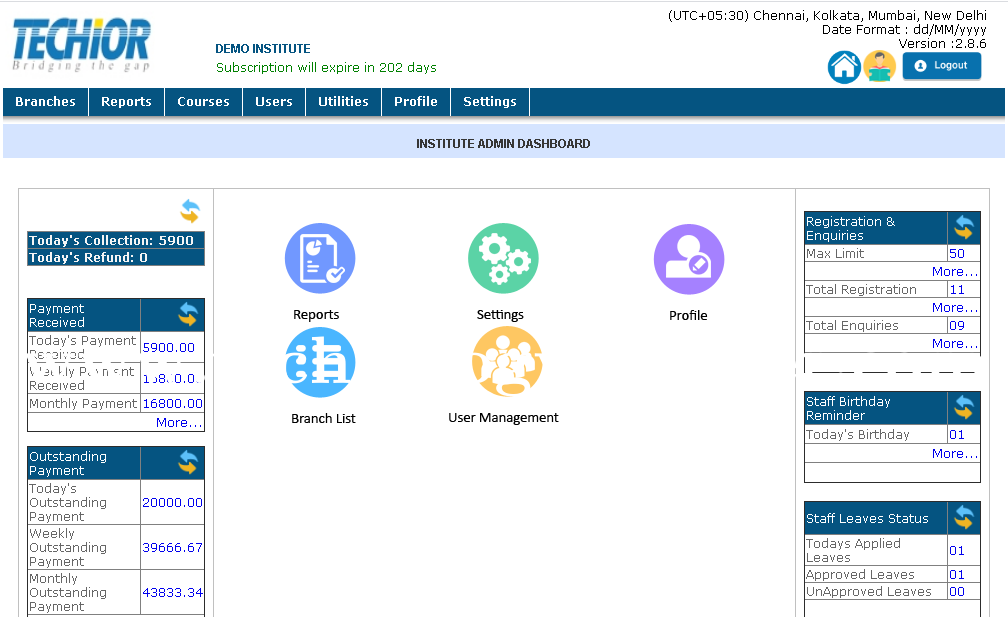Open the User Management dashboard icon
The image size is (1008, 617).
pyautogui.click(x=507, y=361)
